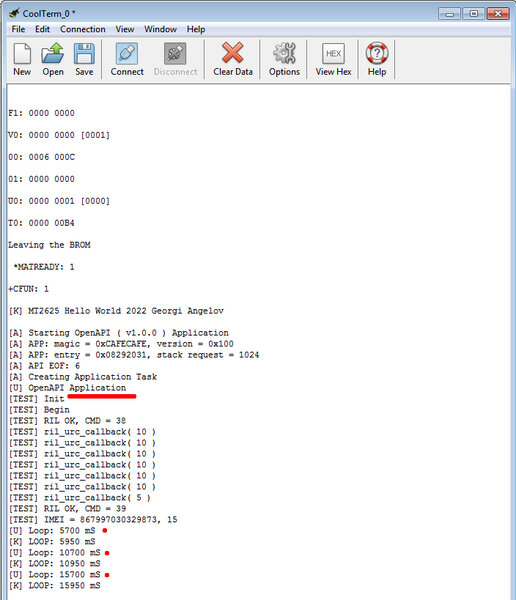Click the Open folder icon

(53, 53)
